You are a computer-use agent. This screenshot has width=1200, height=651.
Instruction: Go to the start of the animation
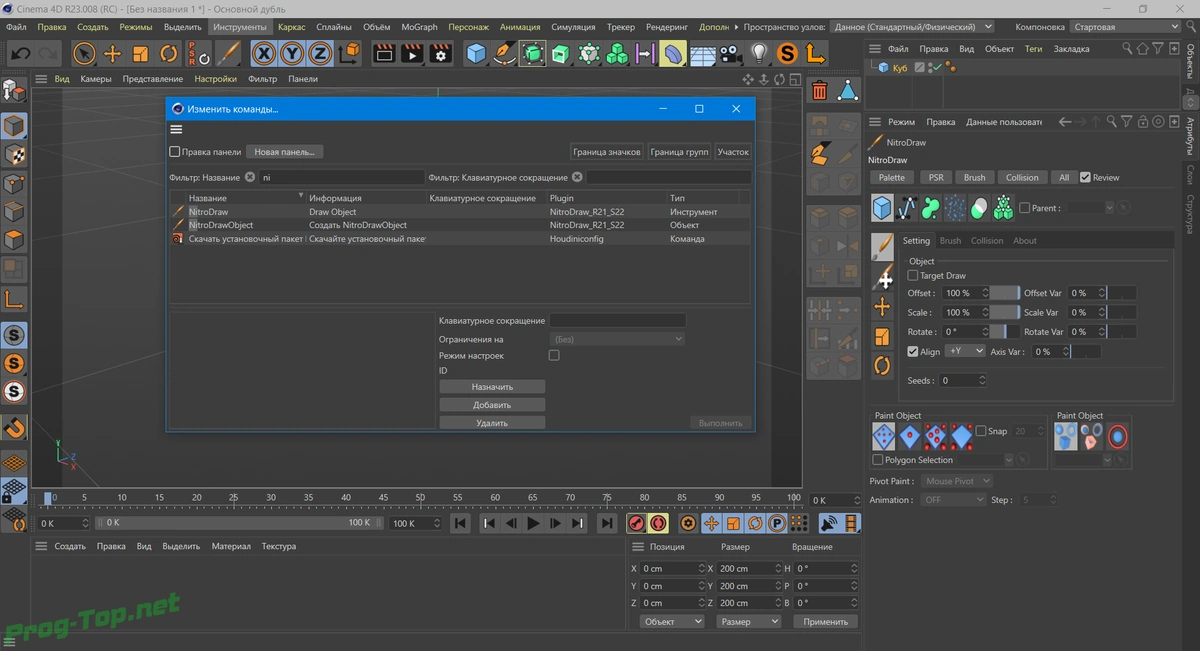coord(460,523)
